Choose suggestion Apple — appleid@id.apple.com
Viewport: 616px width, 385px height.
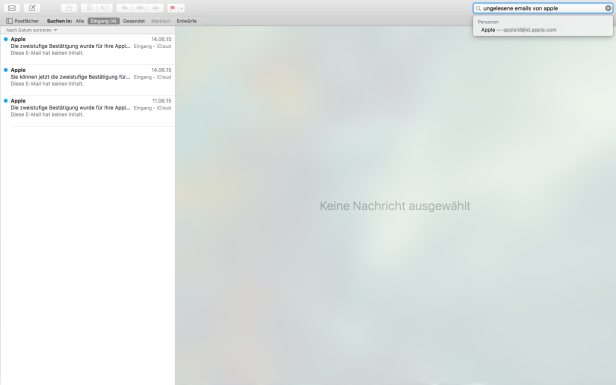tap(543, 30)
